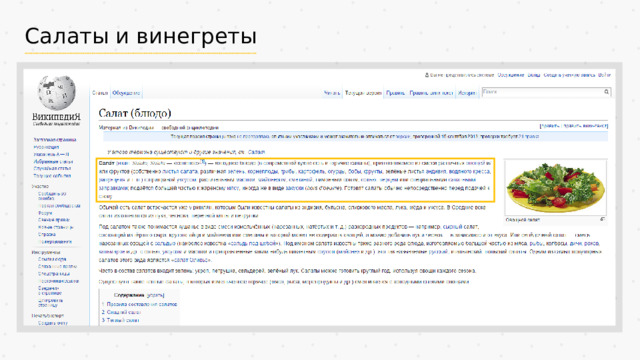Click the Участие sidebar heading
Screen dimensions: 640x360
[40, 186]
